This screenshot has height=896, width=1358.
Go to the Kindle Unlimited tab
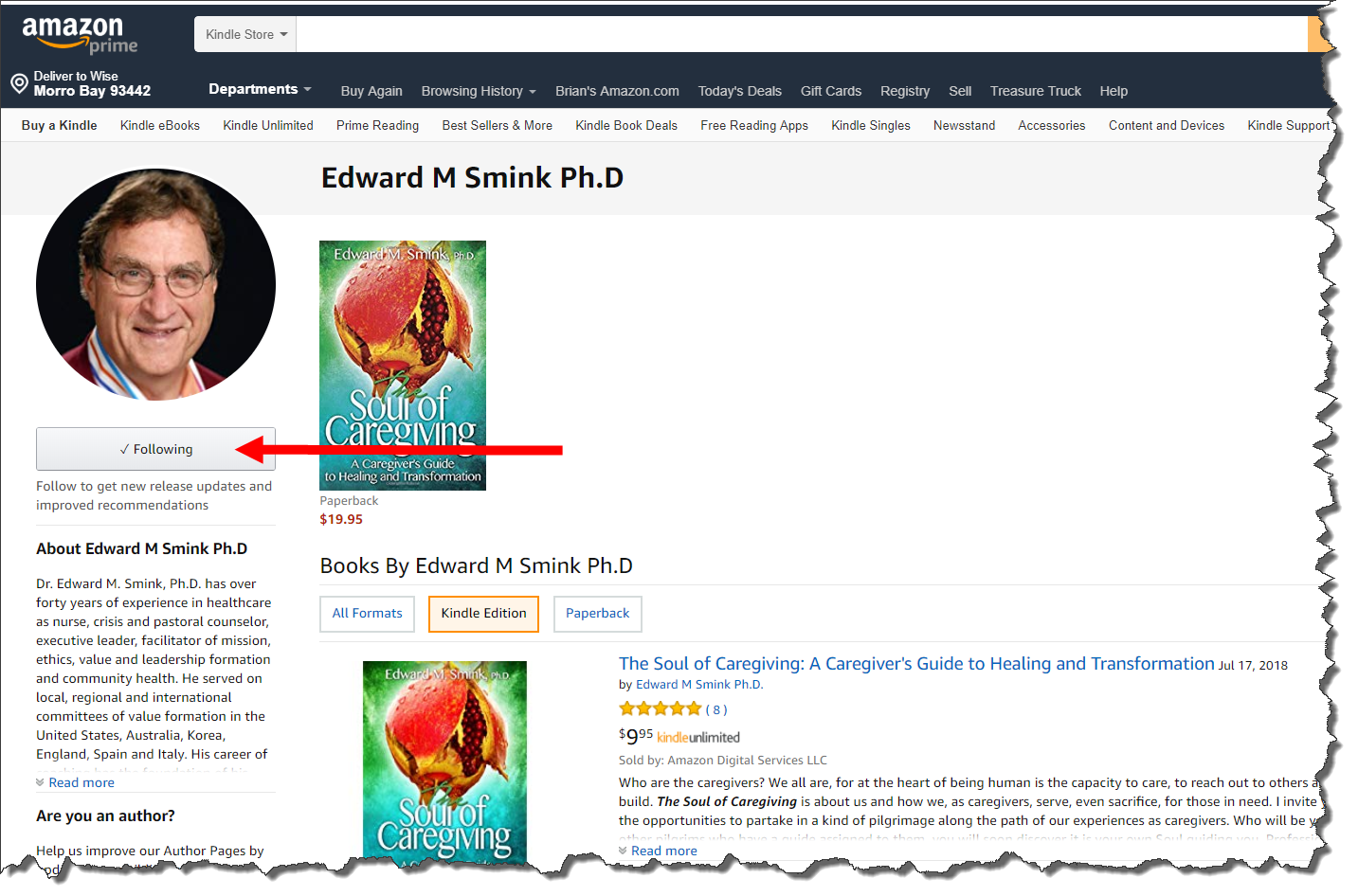(x=268, y=125)
